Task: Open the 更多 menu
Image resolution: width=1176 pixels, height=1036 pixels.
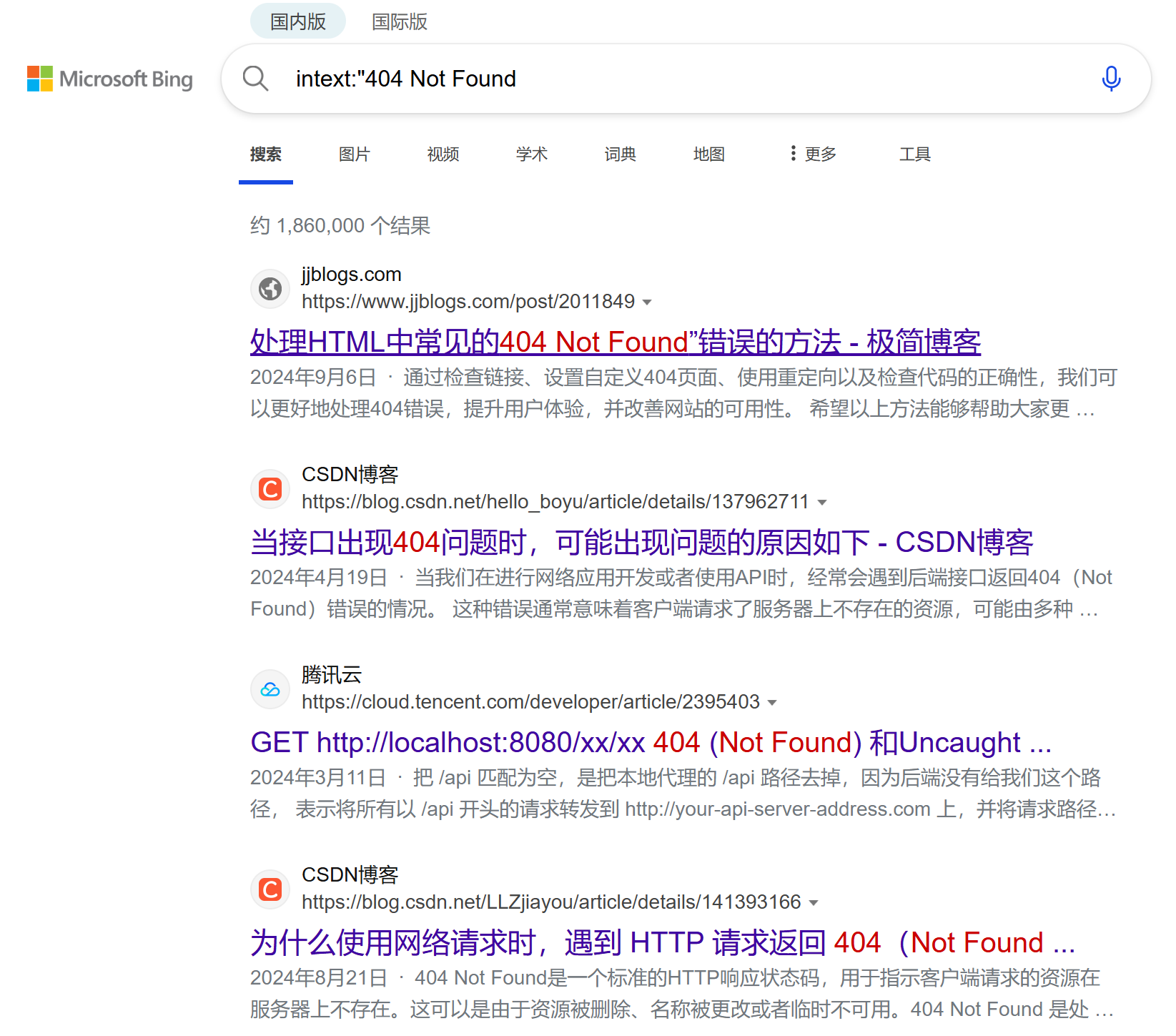Action: 813,154
